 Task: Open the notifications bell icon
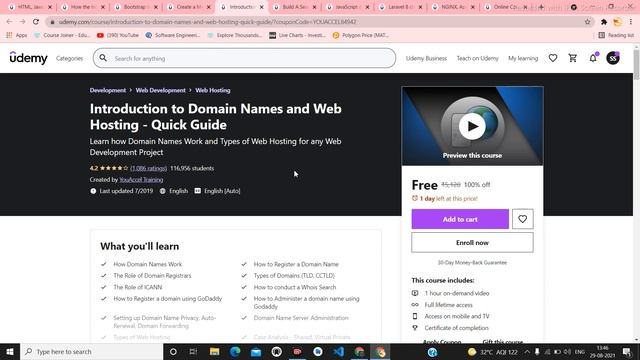click(x=593, y=58)
